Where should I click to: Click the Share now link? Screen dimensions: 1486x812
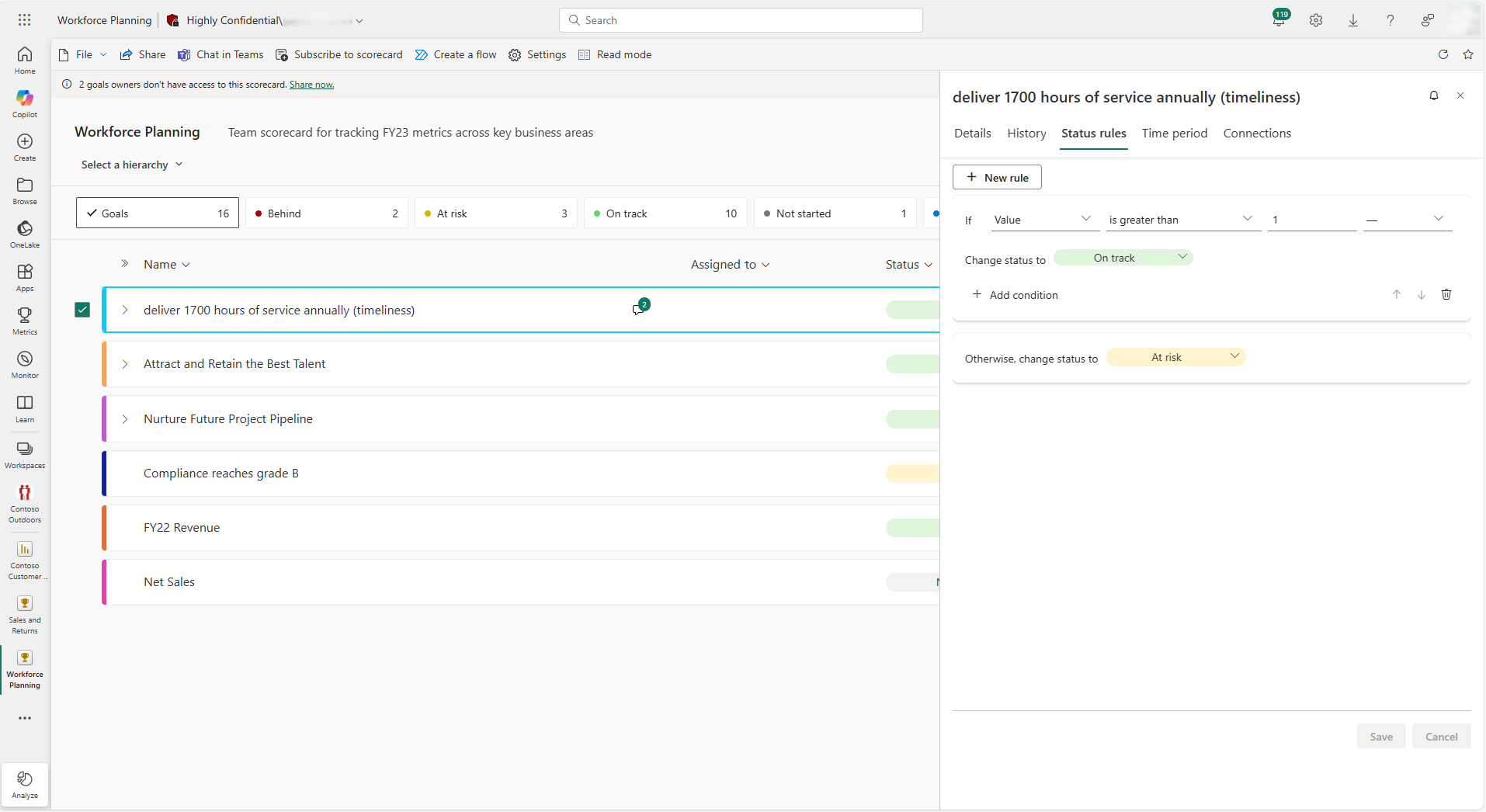click(311, 85)
